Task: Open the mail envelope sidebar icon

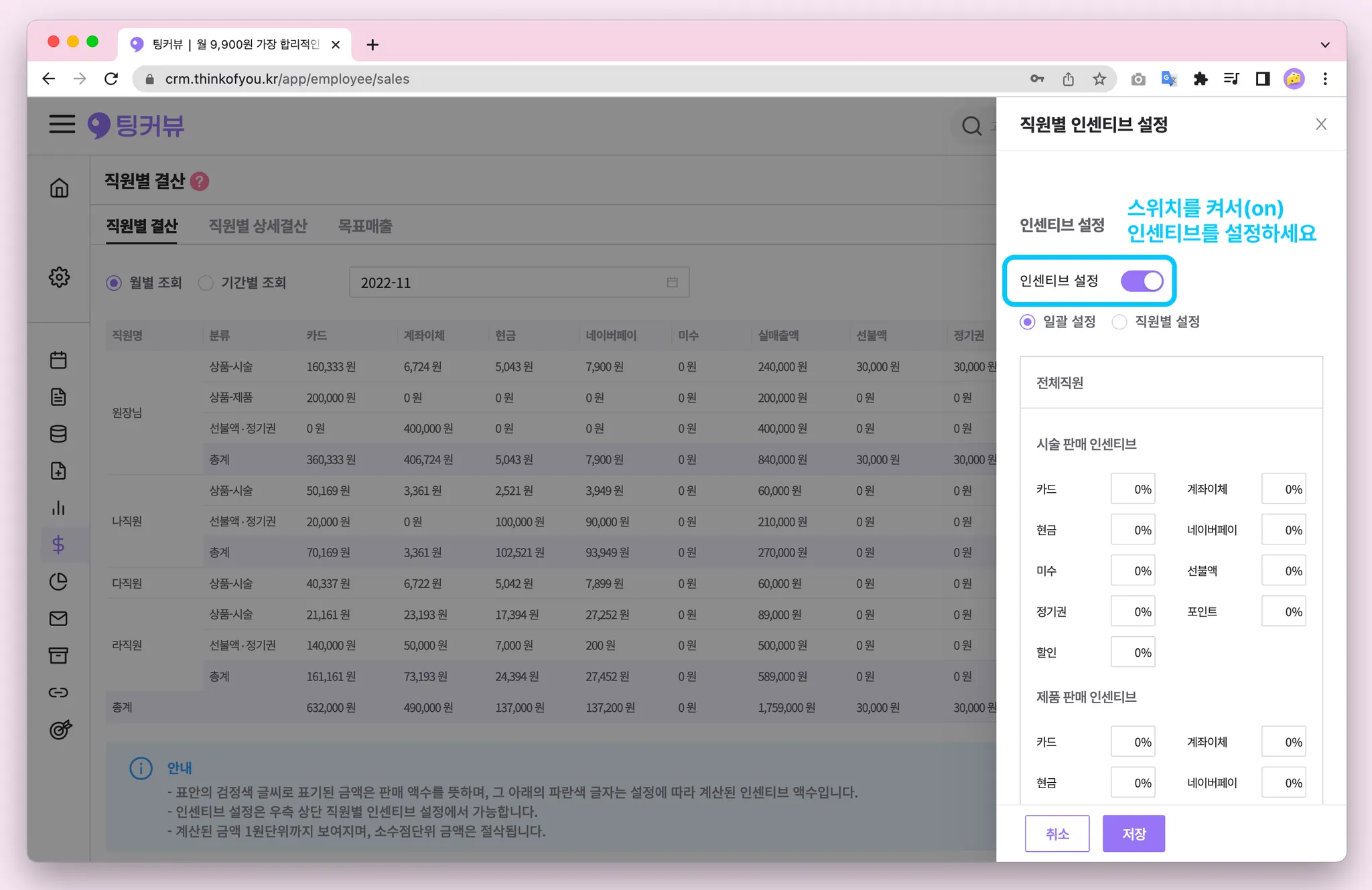Action: point(59,619)
